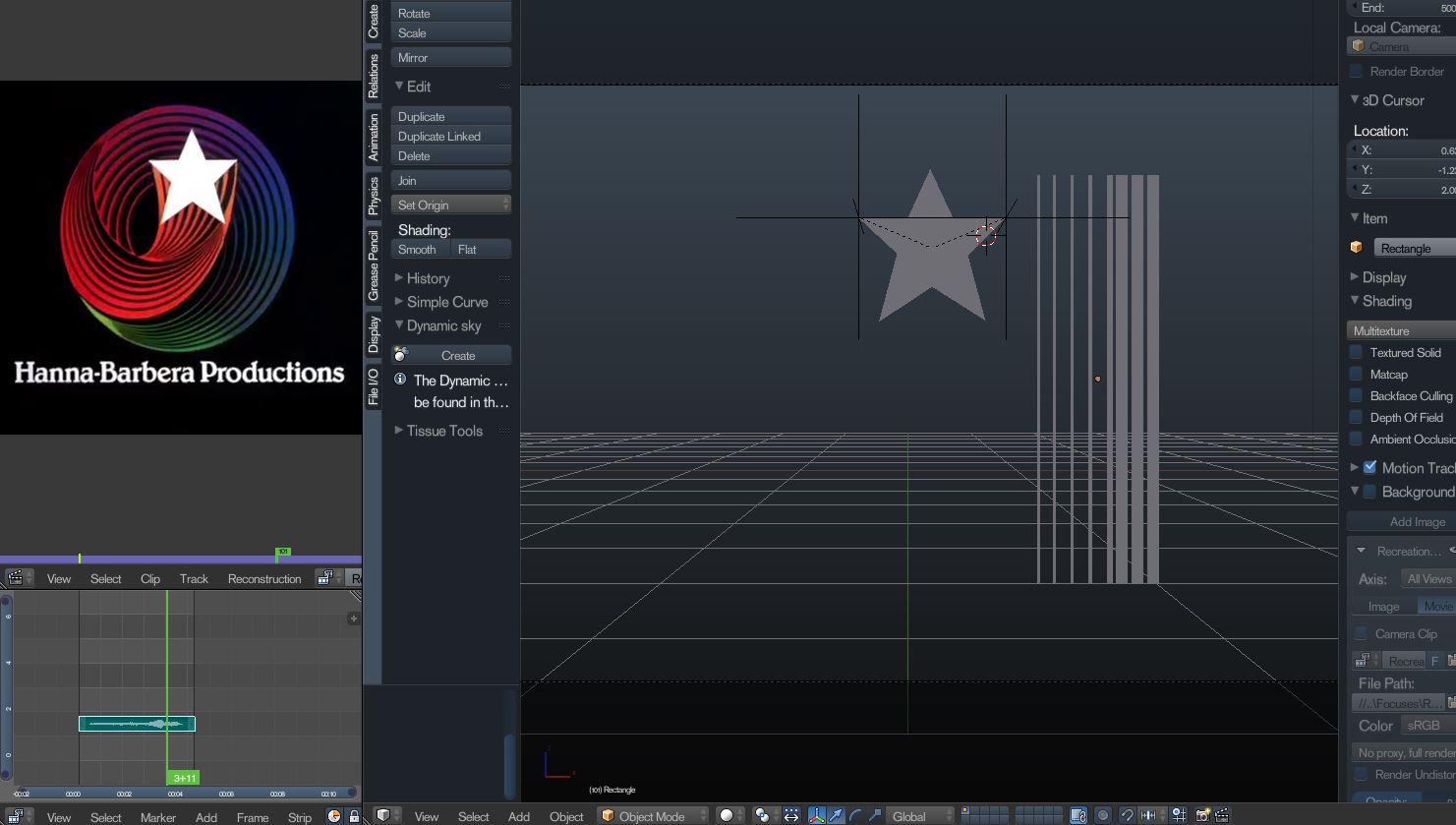Select the Rotate manipulator icon
Screen dimensions: 1456x825
pyautogui.click(x=853, y=815)
